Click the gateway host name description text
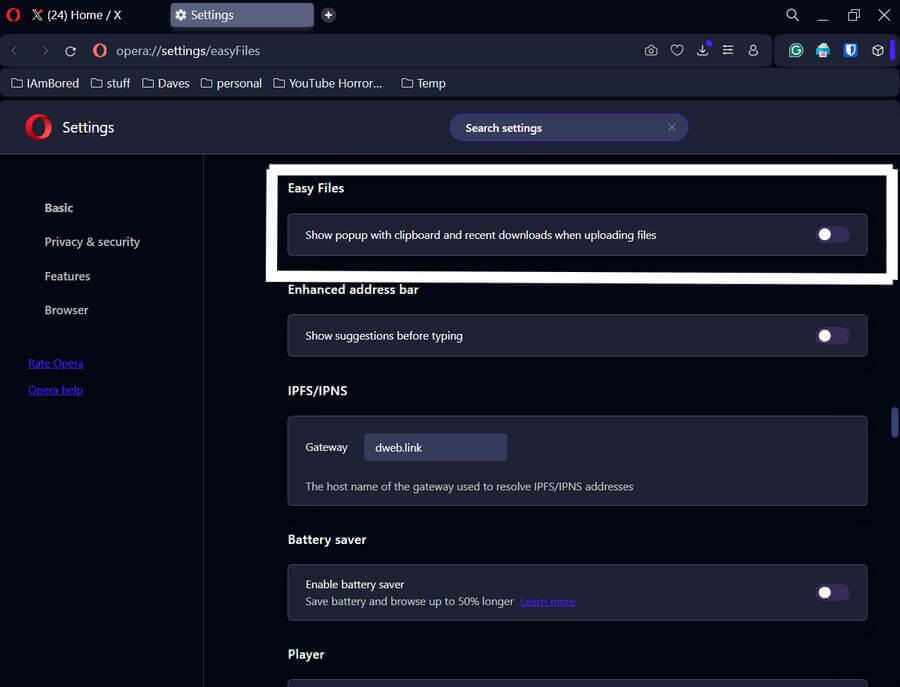Image resolution: width=900 pixels, height=687 pixels. click(469, 487)
